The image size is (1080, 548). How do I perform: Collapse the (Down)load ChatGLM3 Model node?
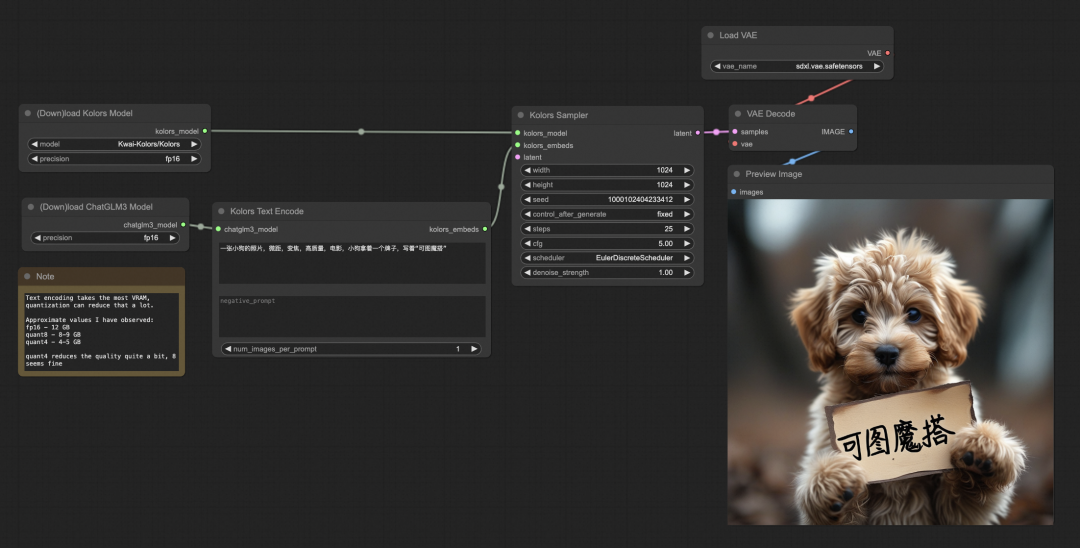[30, 207]
